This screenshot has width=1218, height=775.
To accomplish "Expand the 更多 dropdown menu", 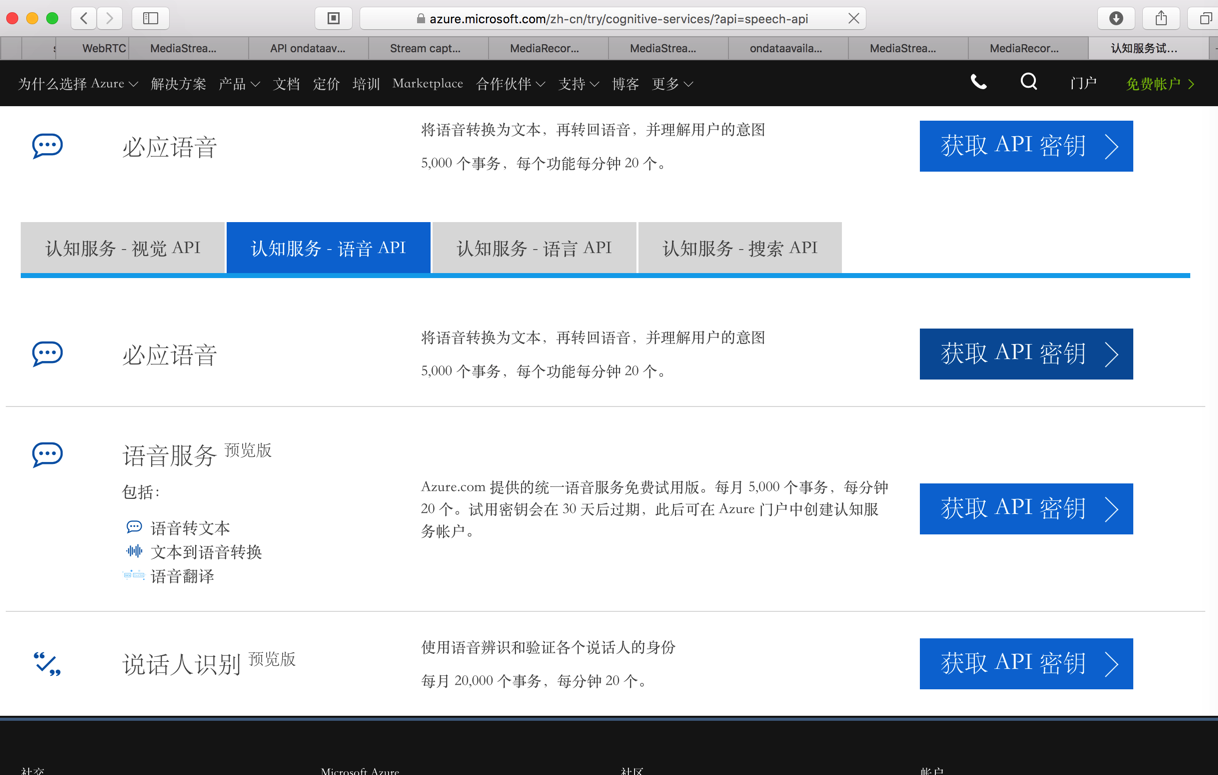I will pos(673,84).
